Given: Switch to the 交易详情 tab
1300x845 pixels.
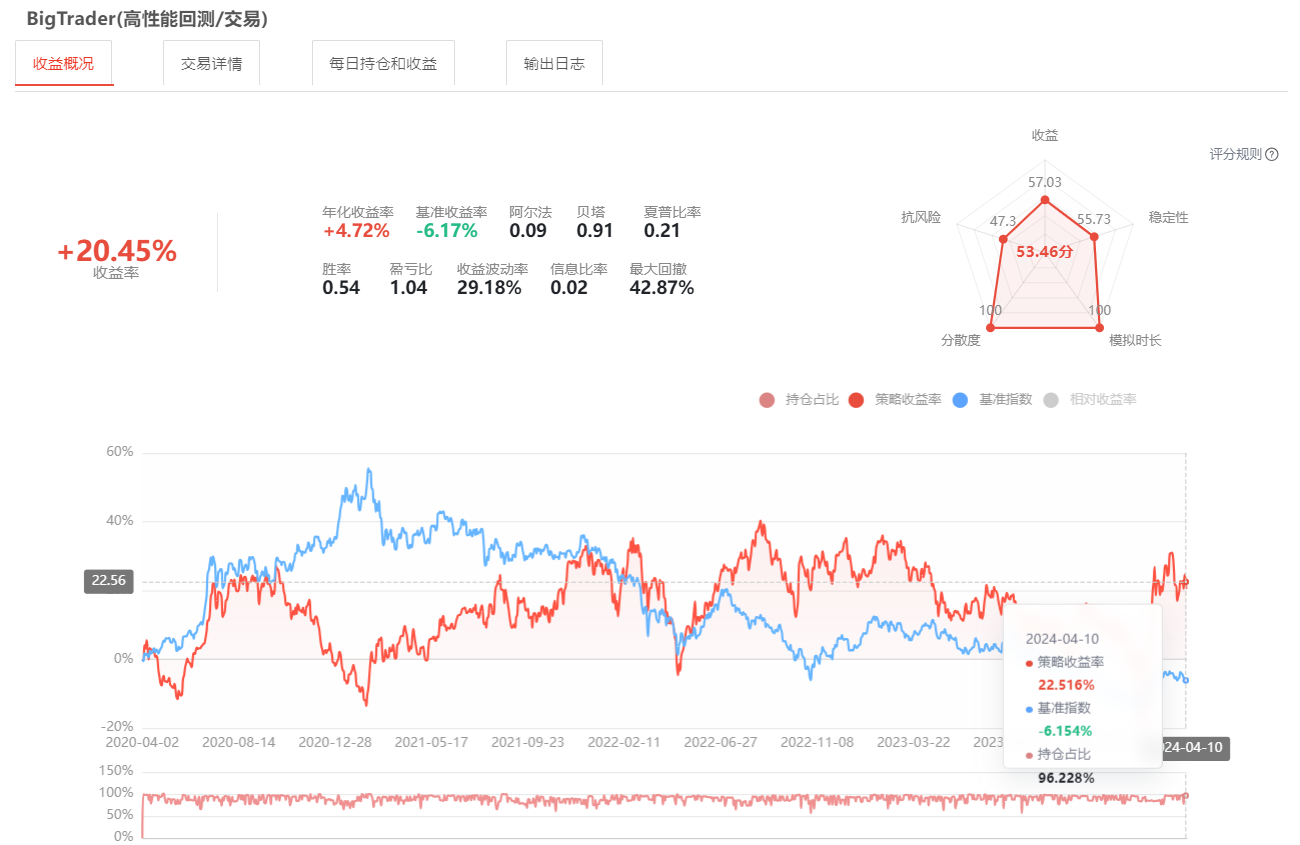Looking at the screenshot, I should pyautogui.click(x=211, y=63).
